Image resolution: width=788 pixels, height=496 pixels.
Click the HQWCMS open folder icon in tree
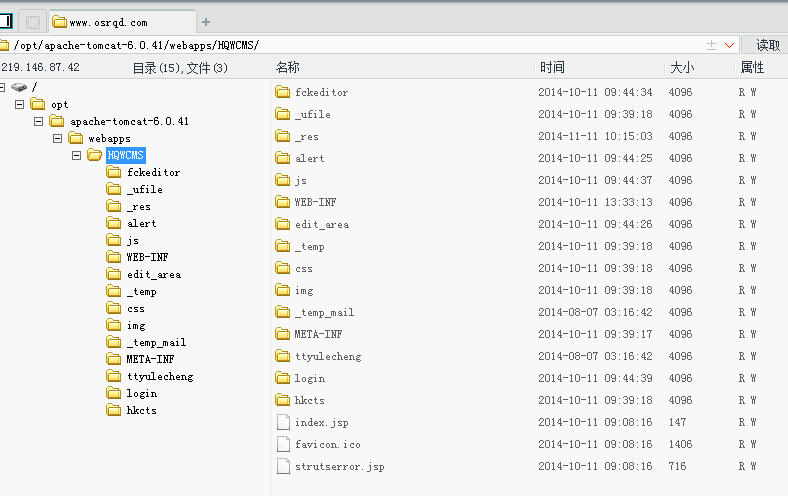(94, 155)
